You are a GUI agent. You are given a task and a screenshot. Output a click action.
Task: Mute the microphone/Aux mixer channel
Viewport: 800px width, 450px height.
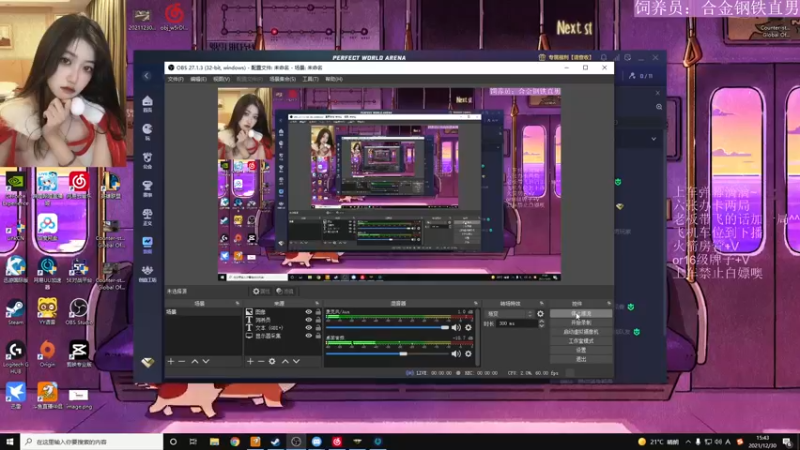tap(456, 328)
